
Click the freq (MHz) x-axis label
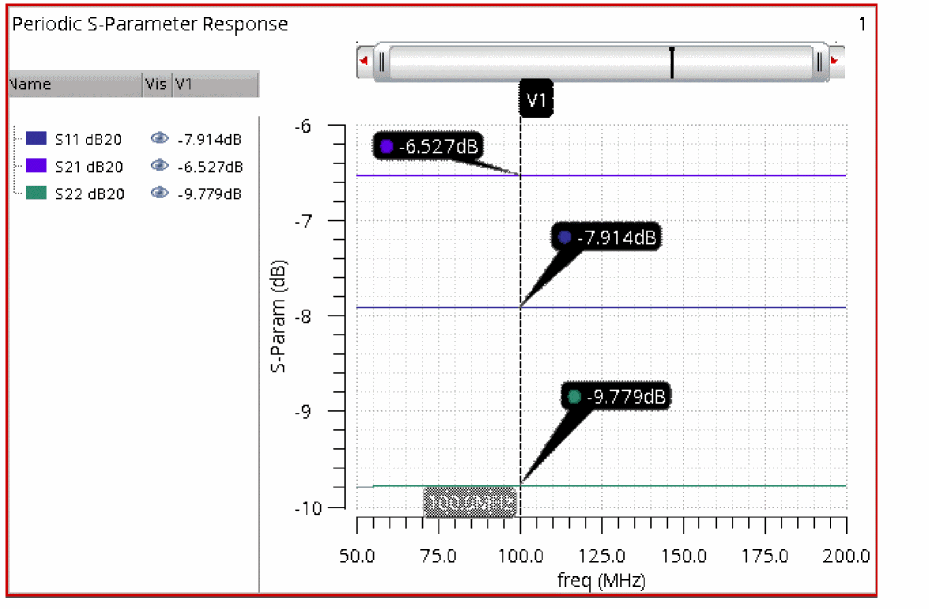click(601, 581)
